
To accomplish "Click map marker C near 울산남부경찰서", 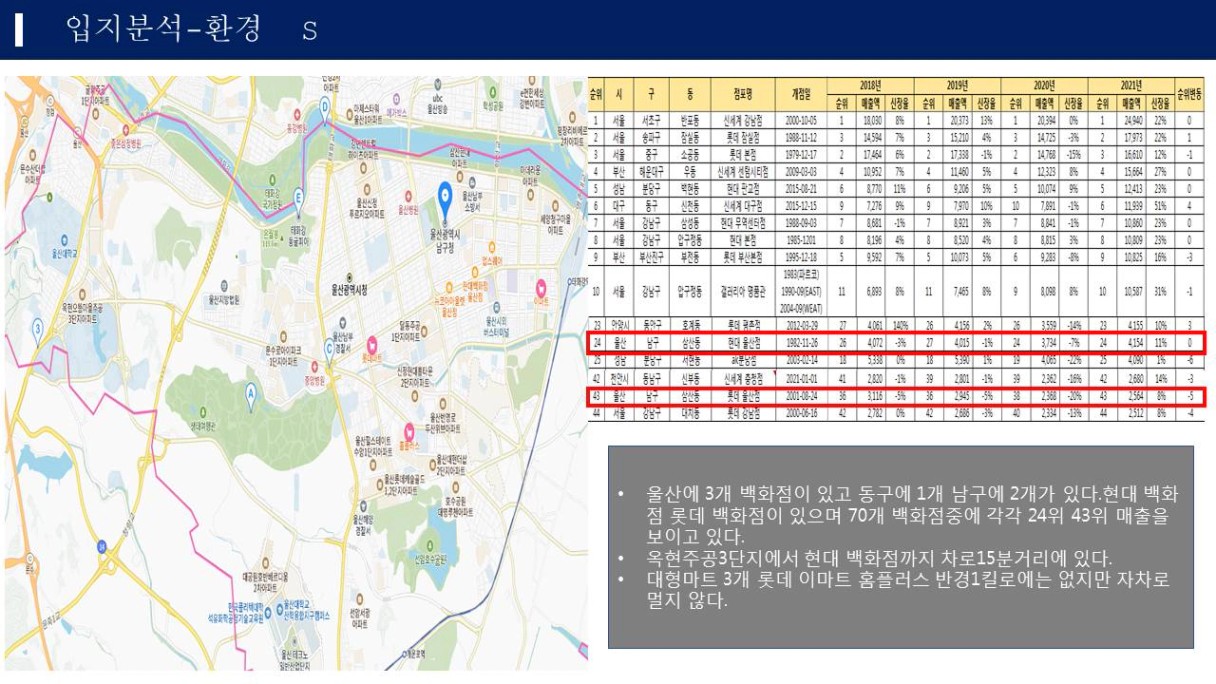I will click(328, 350).
